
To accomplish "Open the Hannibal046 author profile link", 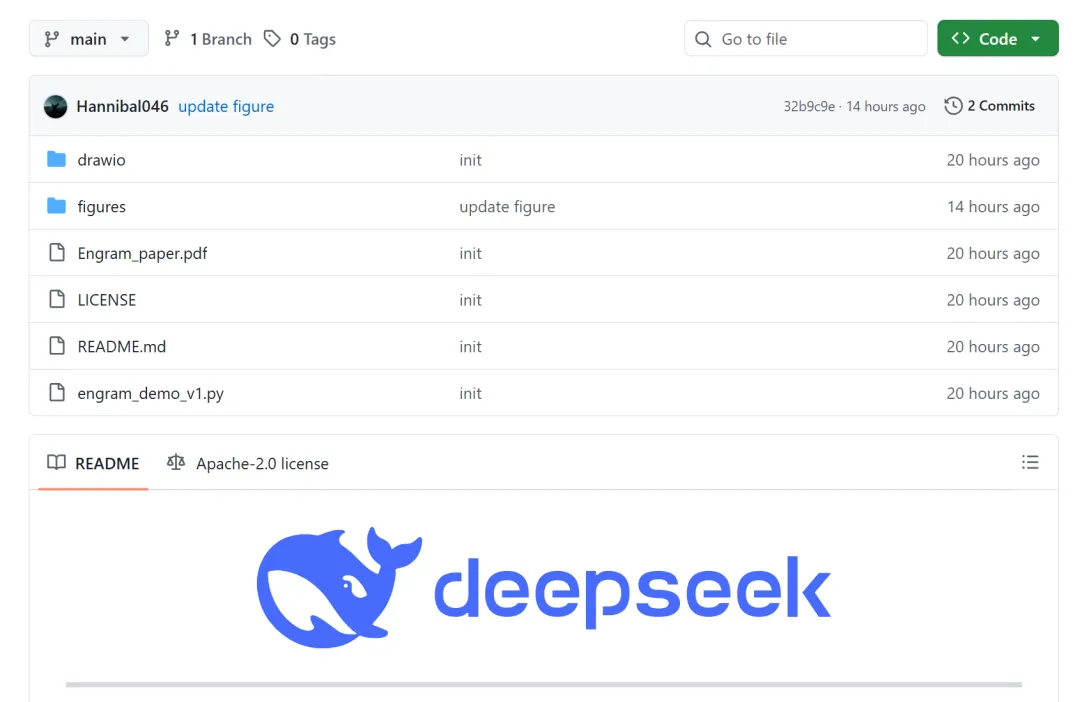I will pos(122,106).
